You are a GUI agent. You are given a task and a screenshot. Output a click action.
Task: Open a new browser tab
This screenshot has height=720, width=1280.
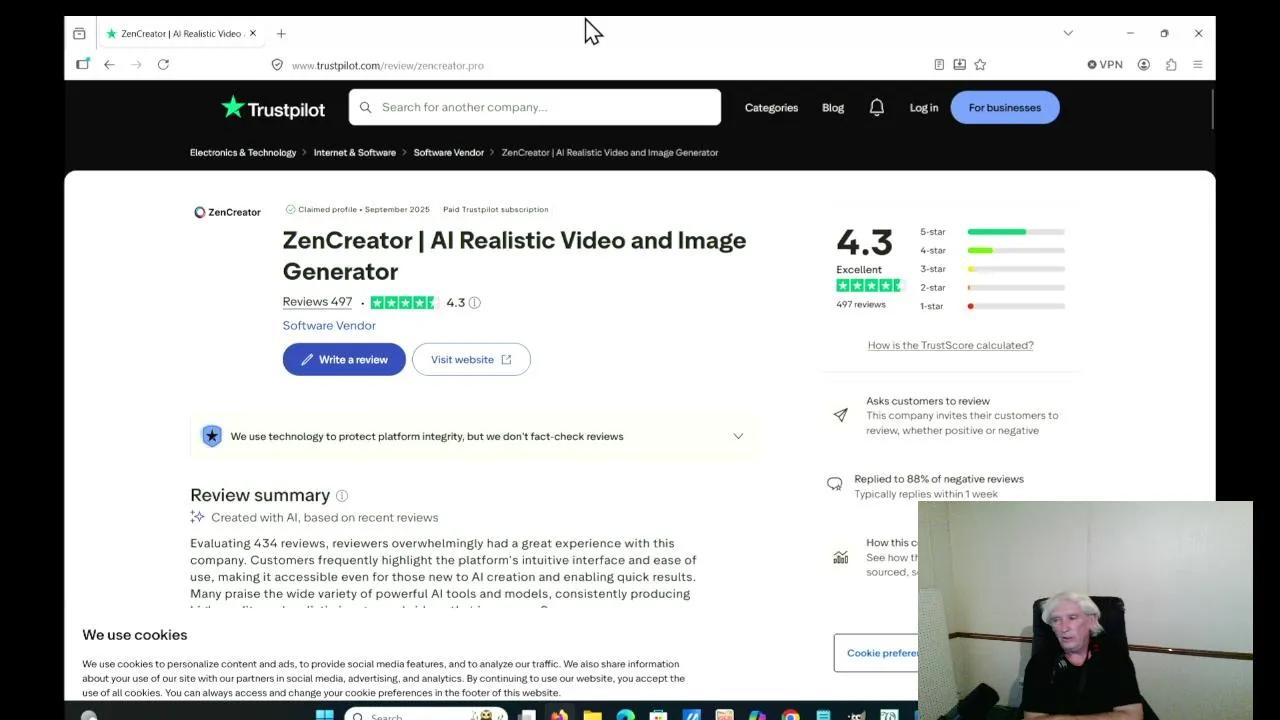[281, 33]
